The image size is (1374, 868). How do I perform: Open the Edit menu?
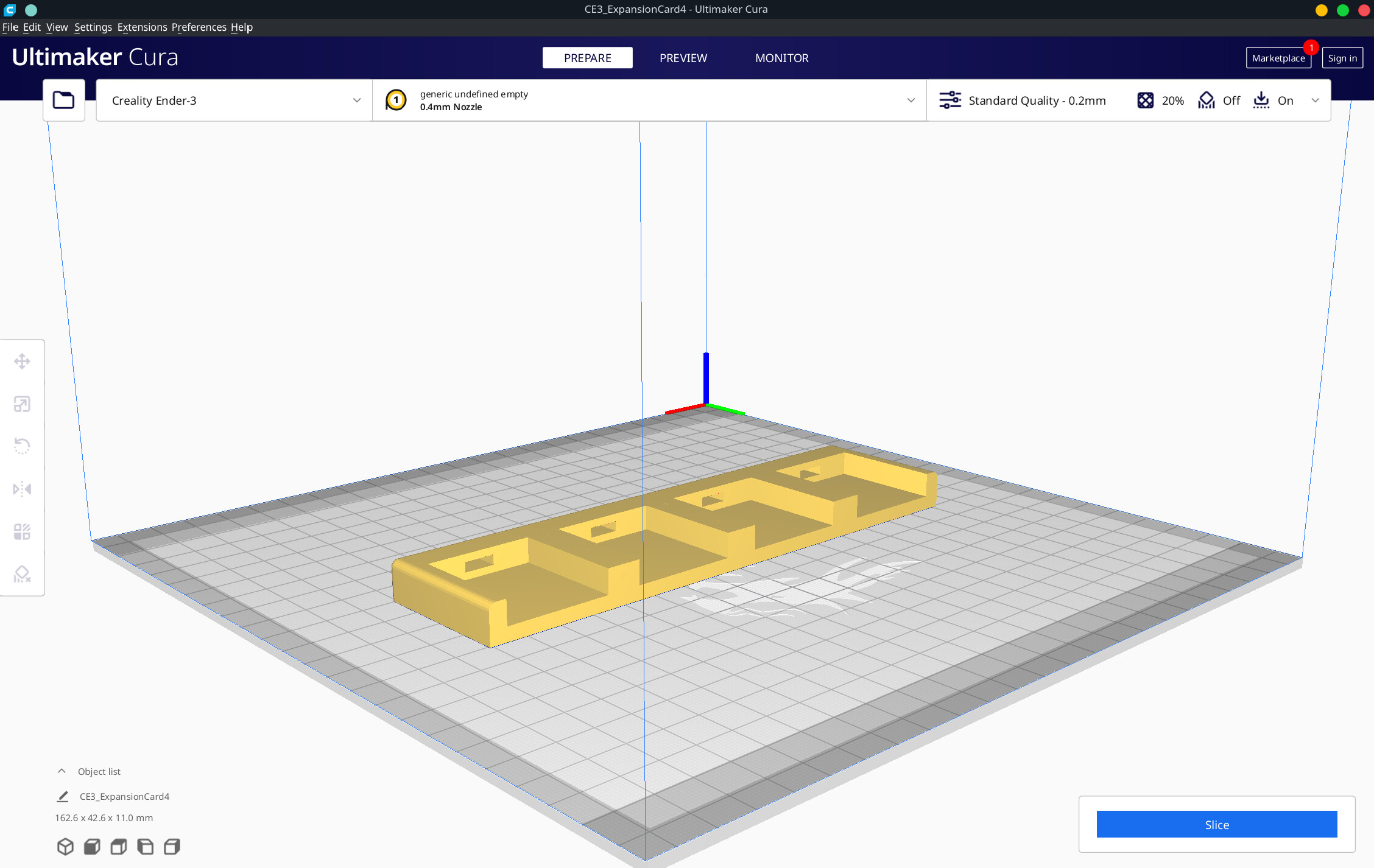click(32, 27)
